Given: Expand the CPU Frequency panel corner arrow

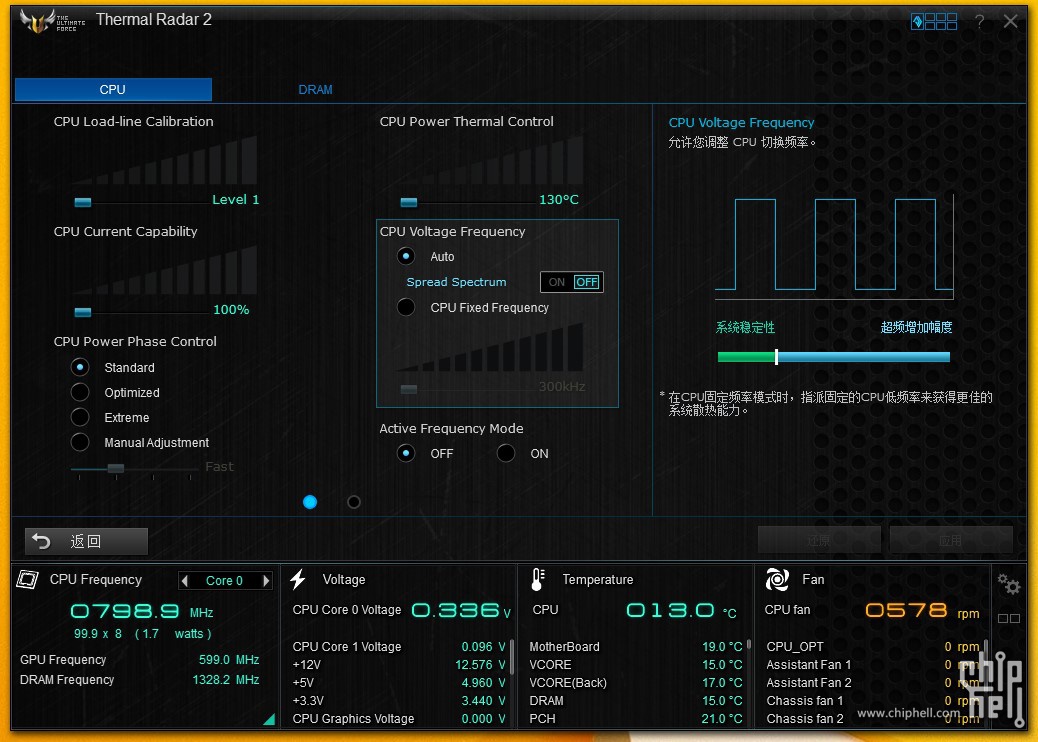Looking at the screenshot, I should point(269,719).
